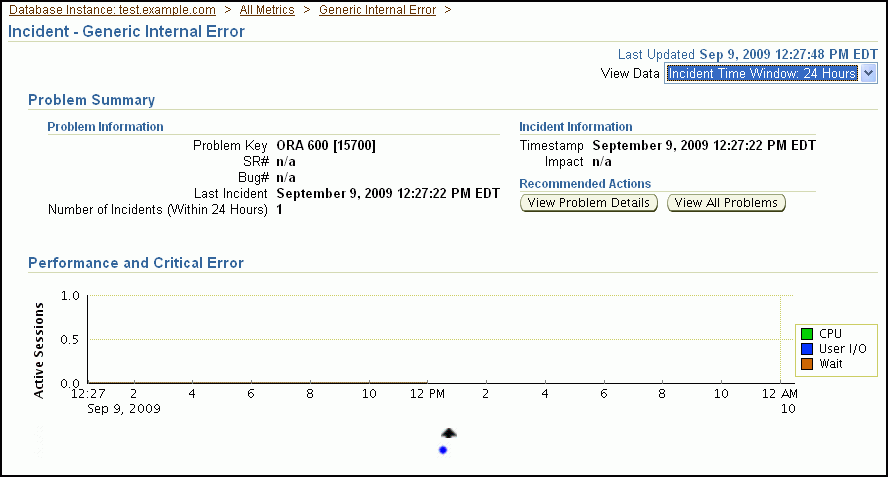
Task: Select the Last Incident date value
Action: (x=388, y=193)
